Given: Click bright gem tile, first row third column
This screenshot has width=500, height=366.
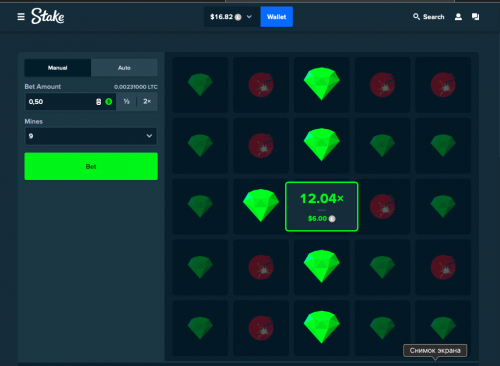Looking at the screenshot, I should [322, 85].
